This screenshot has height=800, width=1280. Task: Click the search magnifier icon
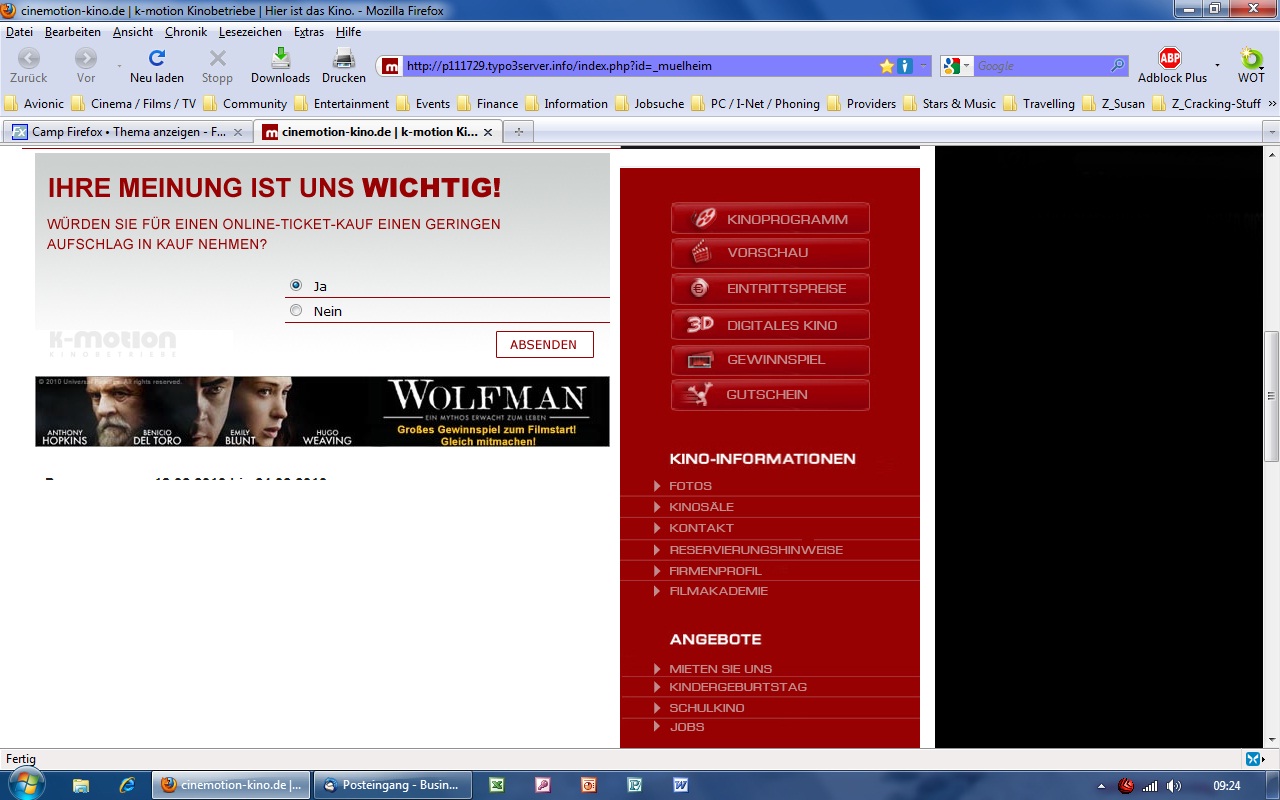point(1118,66)
